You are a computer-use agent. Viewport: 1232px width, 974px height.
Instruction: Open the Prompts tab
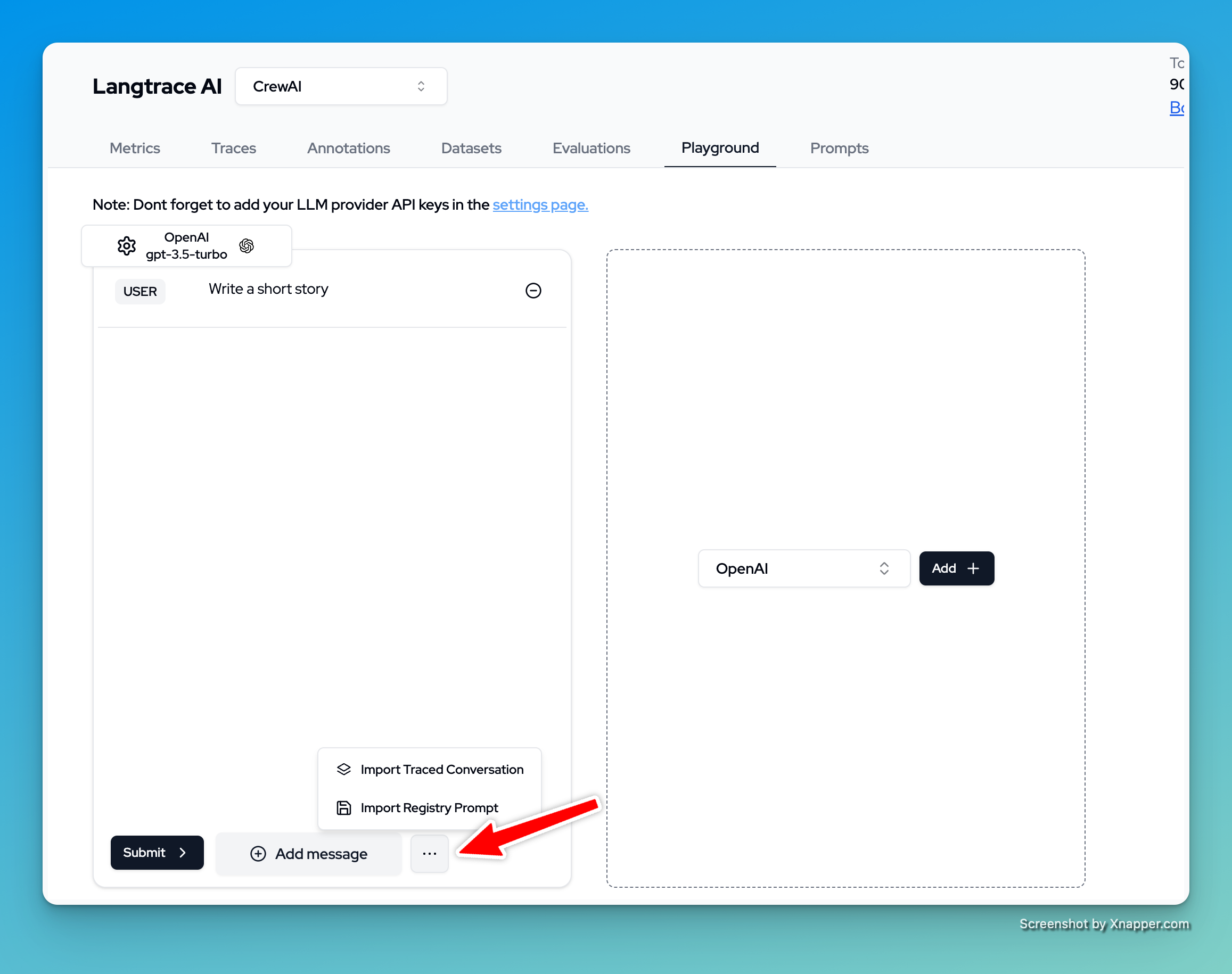pyautogui.click(x=839, y=148)
